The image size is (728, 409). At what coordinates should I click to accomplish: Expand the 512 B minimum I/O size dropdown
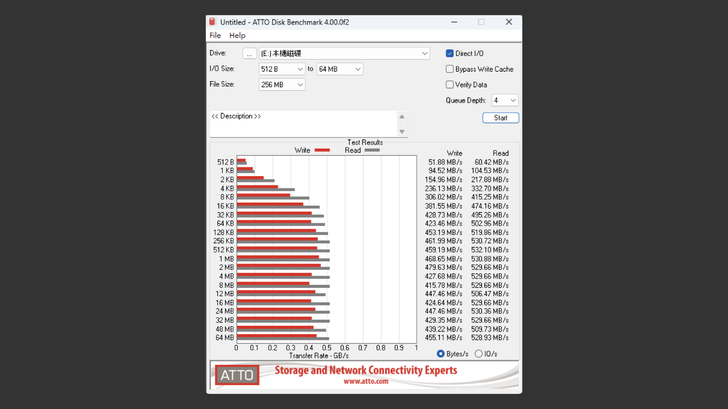[x=282, y=70]
